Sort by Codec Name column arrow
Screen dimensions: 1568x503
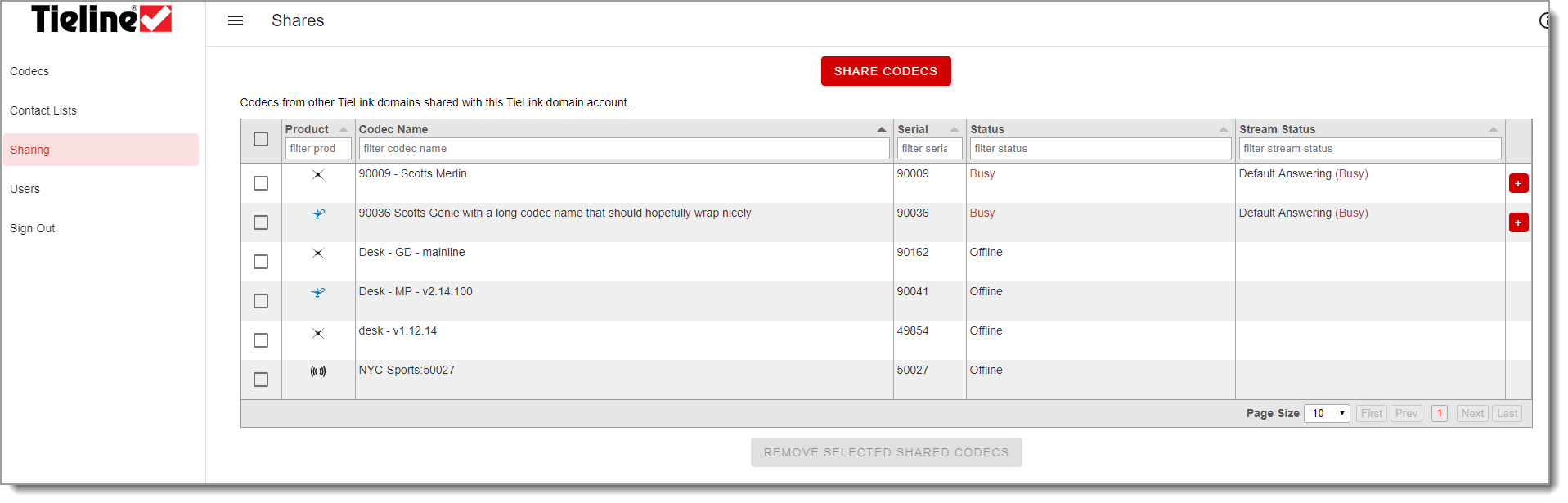pyautogui.click(x=881, y=129)
